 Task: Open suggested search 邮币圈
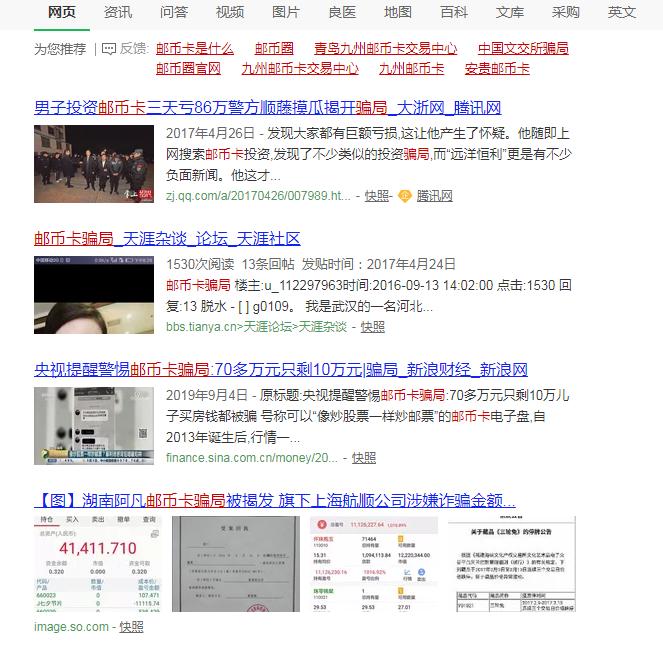[274, 49]
